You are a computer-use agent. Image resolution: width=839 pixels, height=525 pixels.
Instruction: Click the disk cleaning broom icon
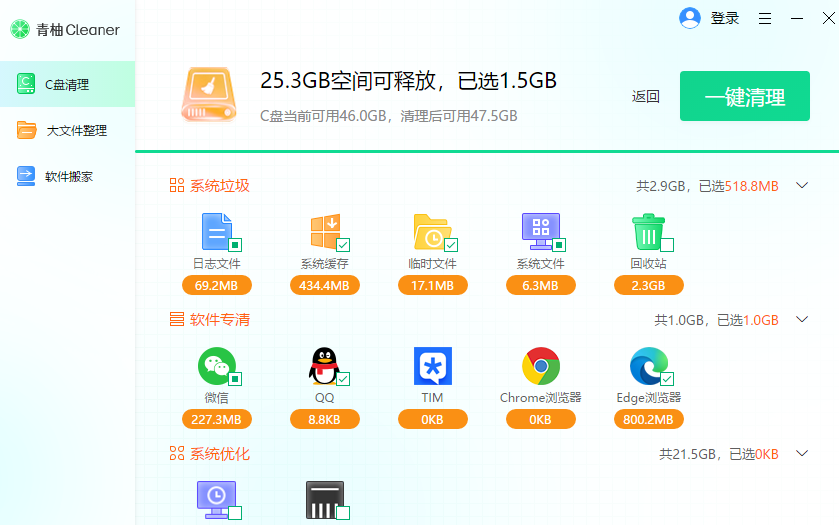(x=209, y=95)
